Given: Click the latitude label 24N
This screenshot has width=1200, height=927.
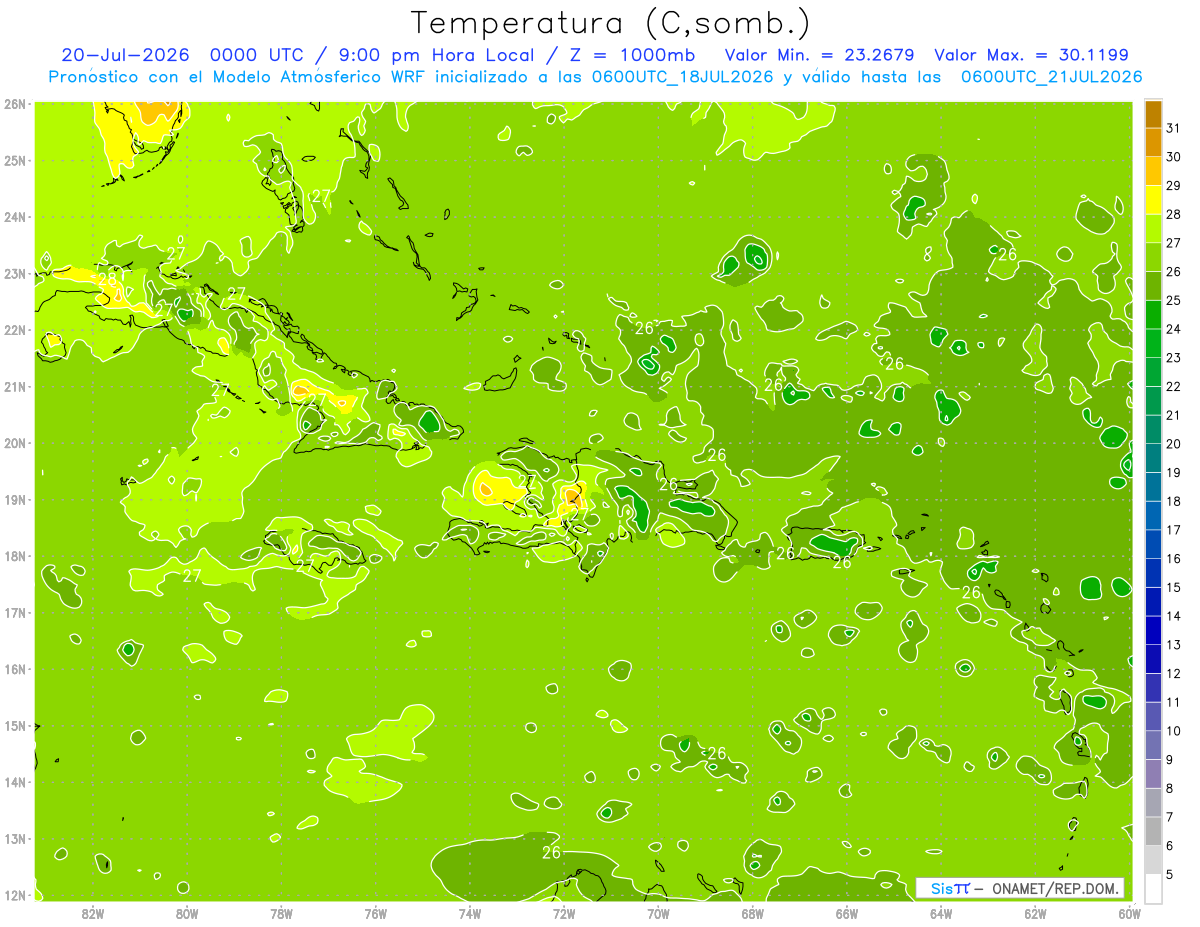Looking at the screenshot, I should (x=15, y=216).
